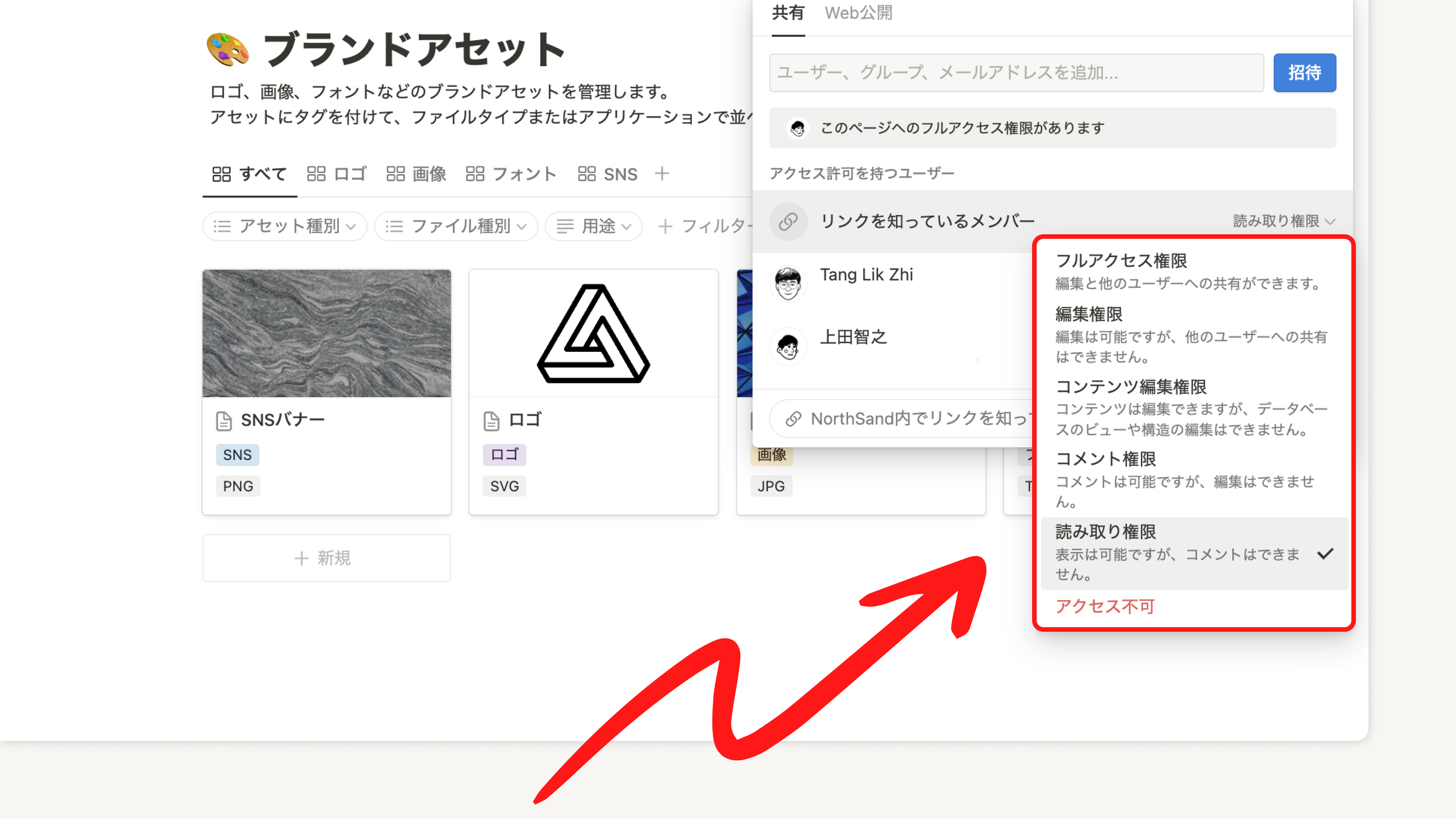Switch to the Web公開 tab

[x=858, y=13]
